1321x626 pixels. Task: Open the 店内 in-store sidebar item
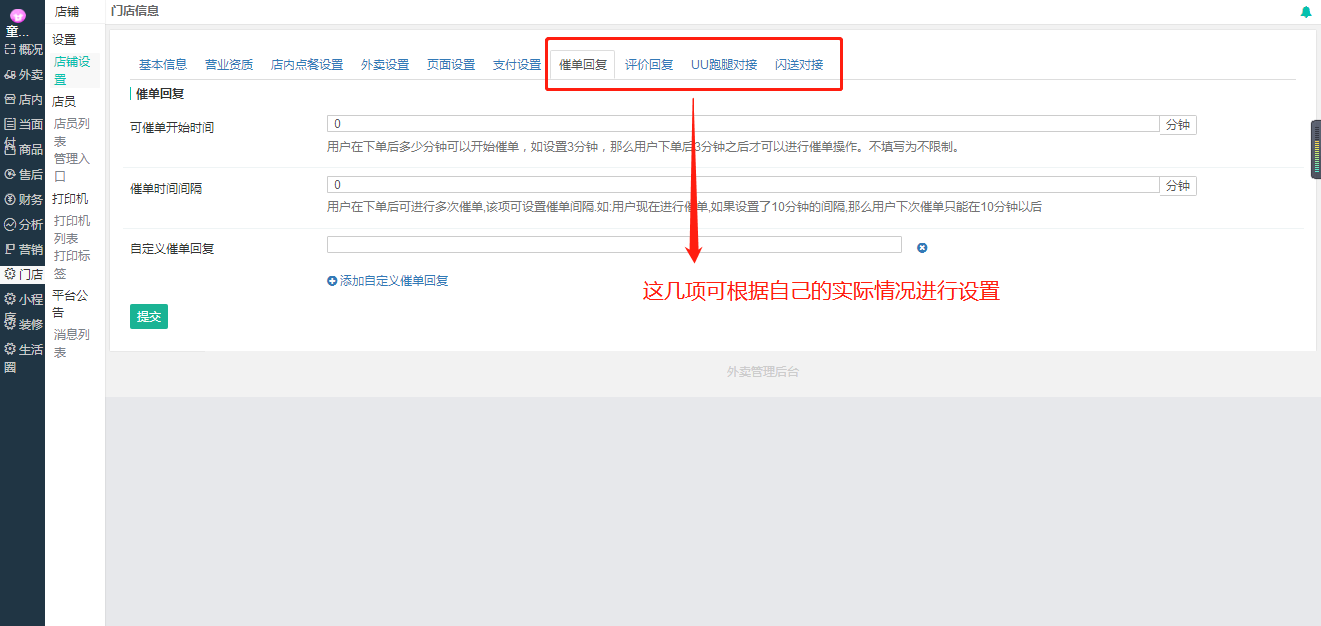23,99
